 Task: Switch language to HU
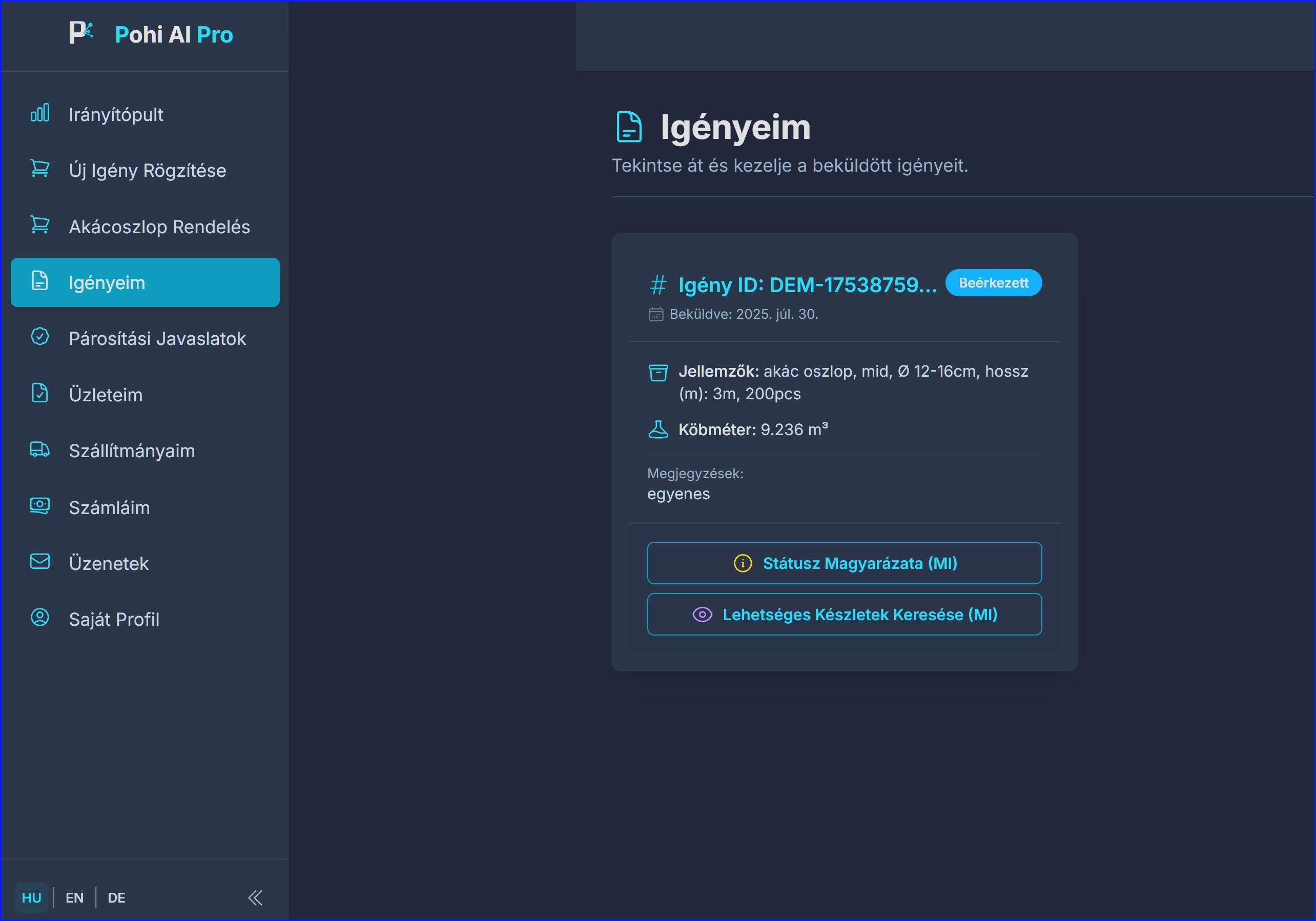(32, 897)
